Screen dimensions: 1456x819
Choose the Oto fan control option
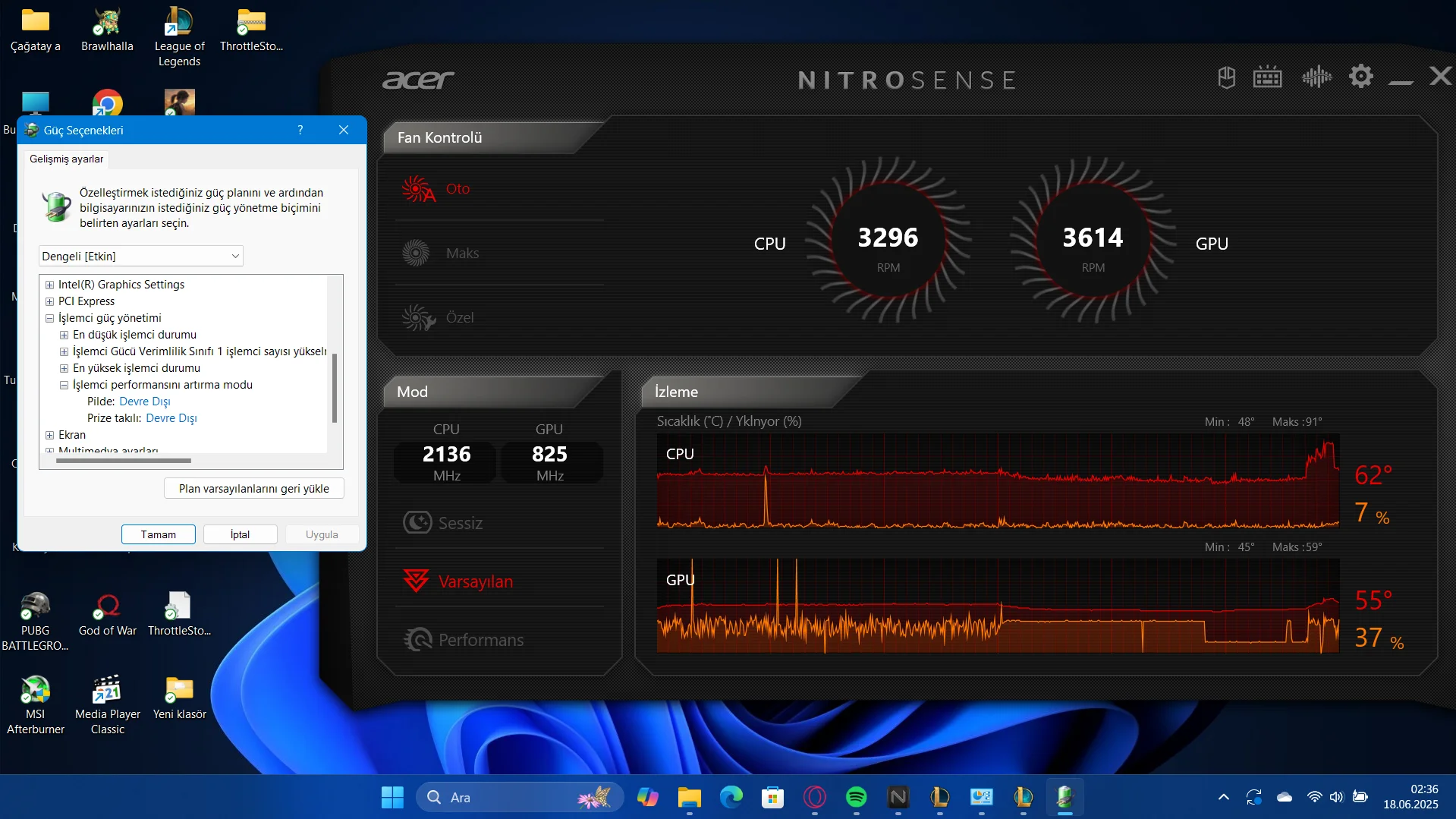458,189
